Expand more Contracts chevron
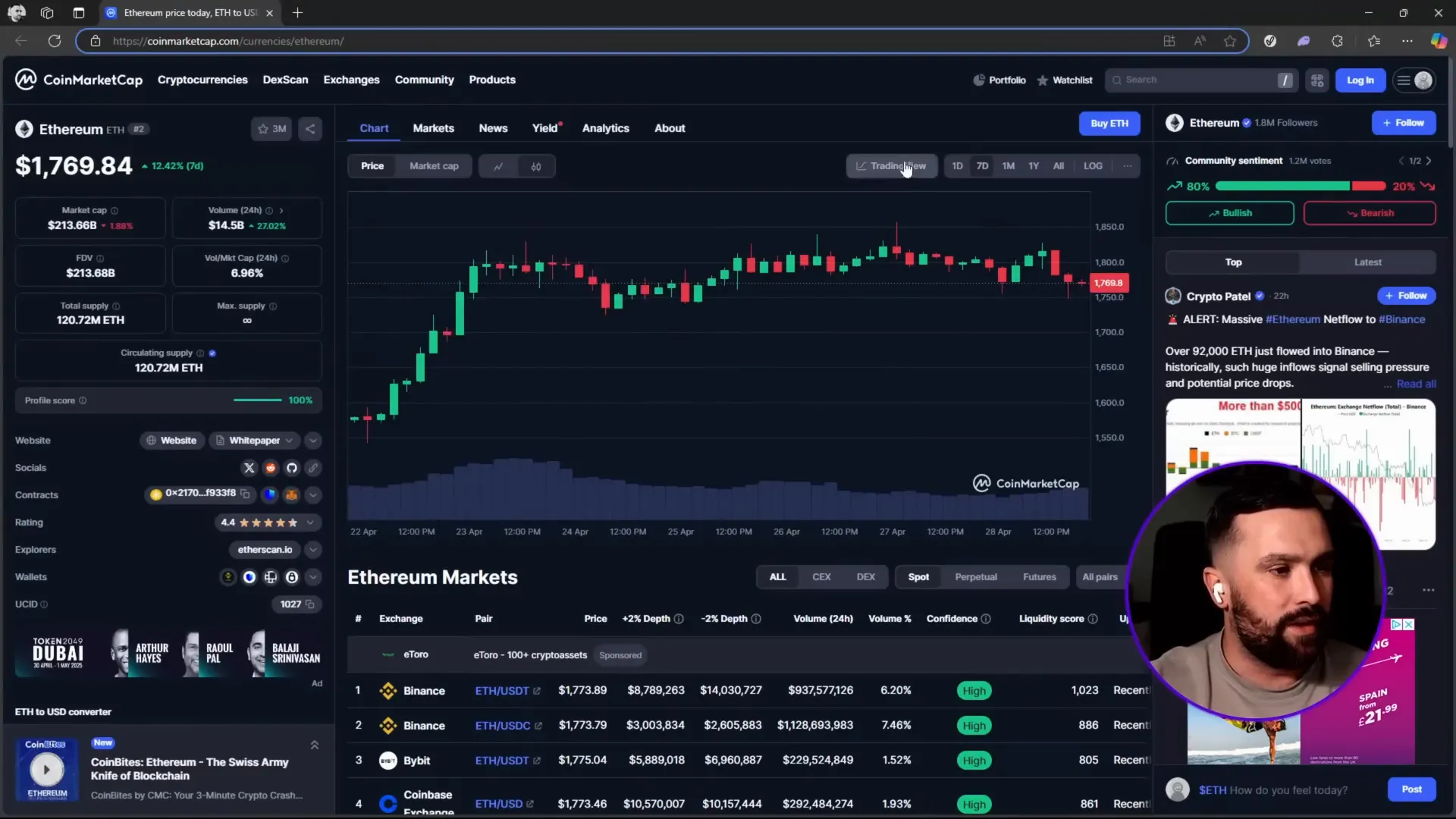This screenshot has width=1456, height=819. pyautogui.click(x=313, y=495)
